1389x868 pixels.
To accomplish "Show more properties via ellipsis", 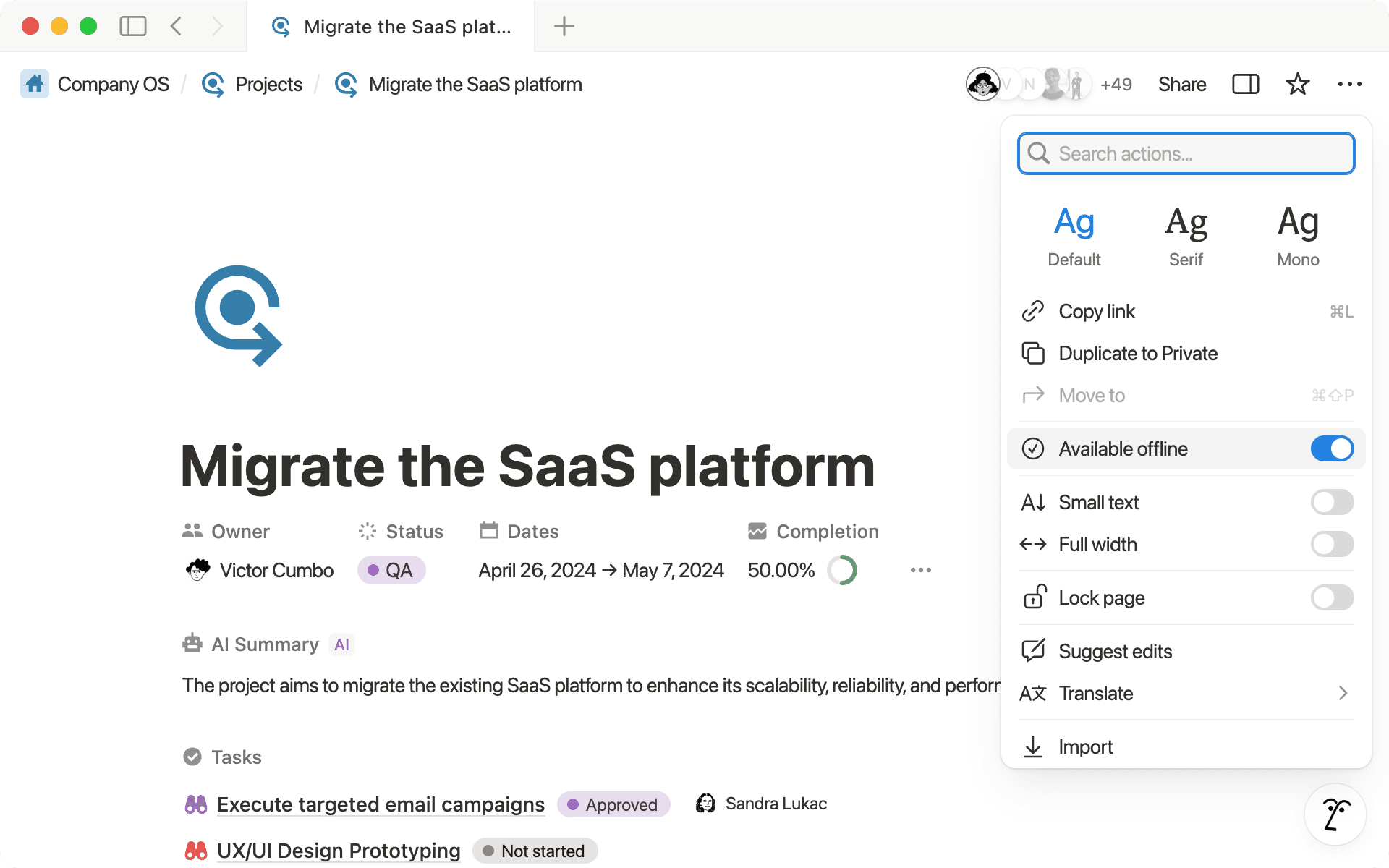I will [x=920, y=570].
